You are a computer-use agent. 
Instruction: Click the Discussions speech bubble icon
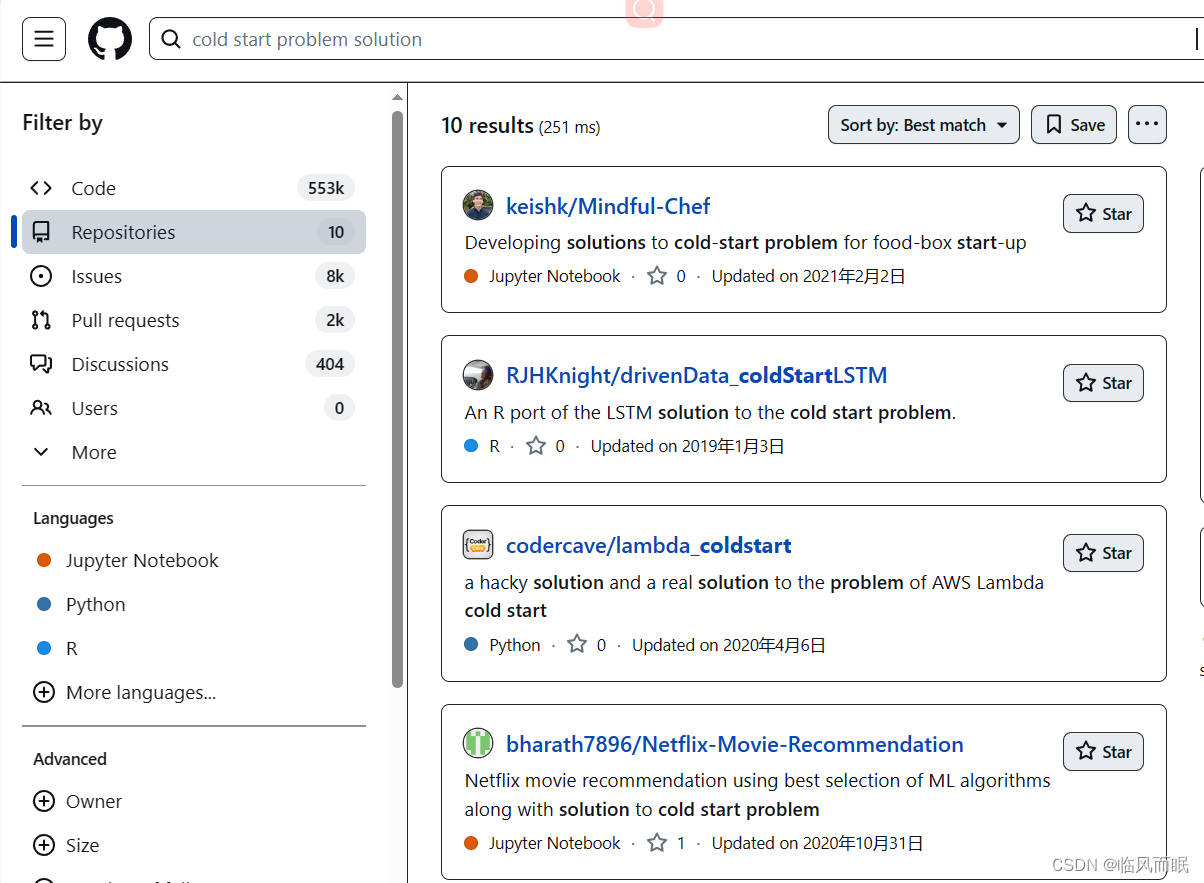(x=41, y=364)
